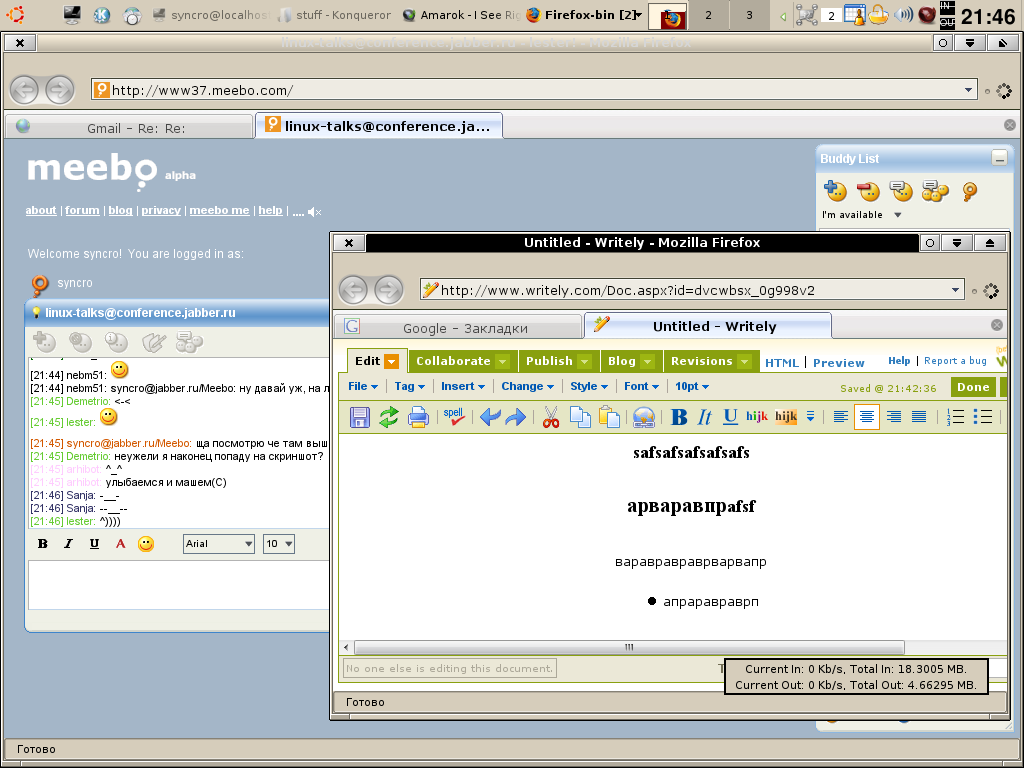Image resolution: width=1024 pixels, height=768 pixels.
Task: Change chat text color with red A
Action: (120, 543)
